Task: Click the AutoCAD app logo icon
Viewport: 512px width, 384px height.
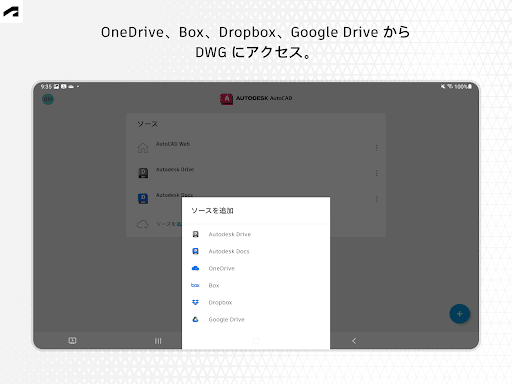Action: (x=227, y=99)
